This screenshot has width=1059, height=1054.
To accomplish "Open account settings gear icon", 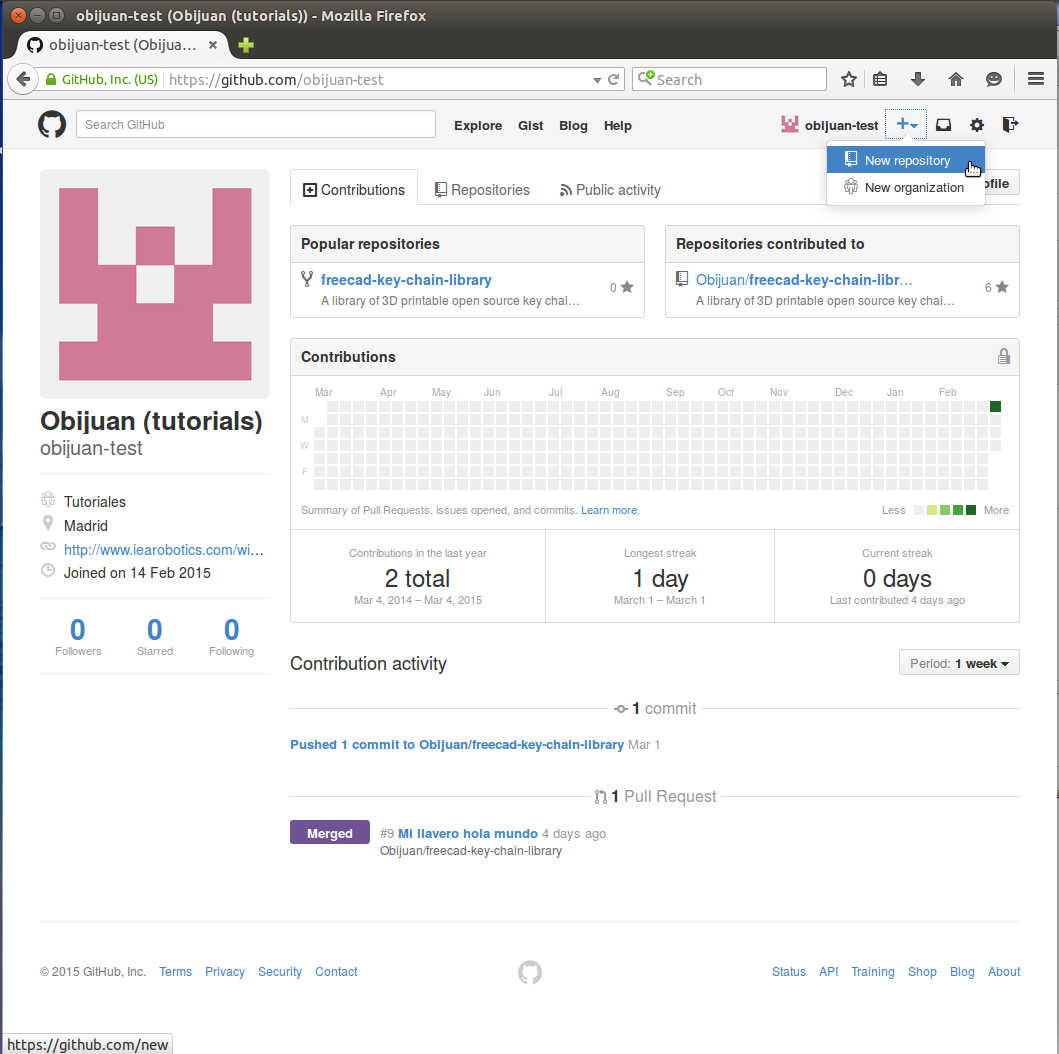I will point(977,125).
